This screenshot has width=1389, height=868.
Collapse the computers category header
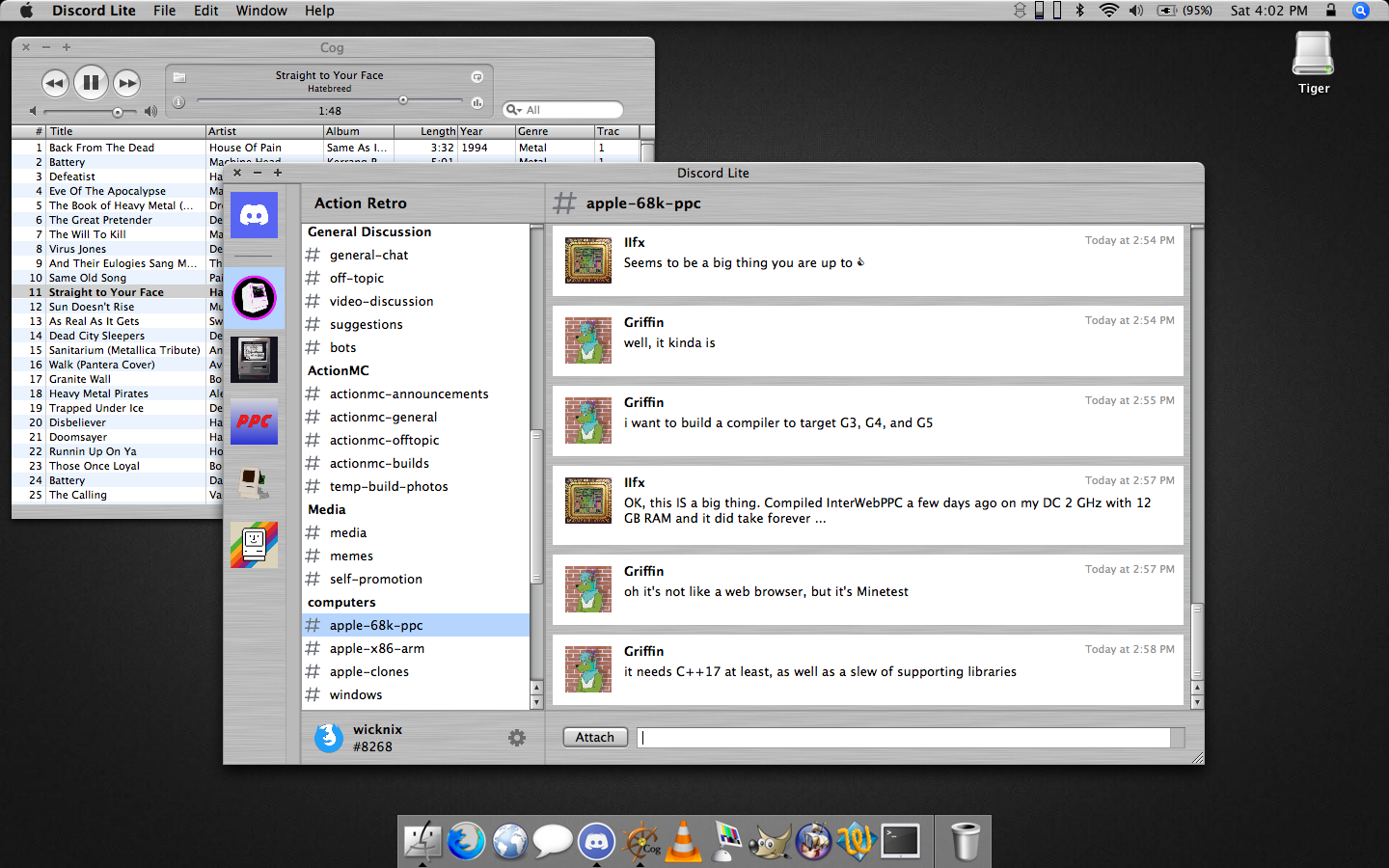pyautogui.click(x=342, y=602)
